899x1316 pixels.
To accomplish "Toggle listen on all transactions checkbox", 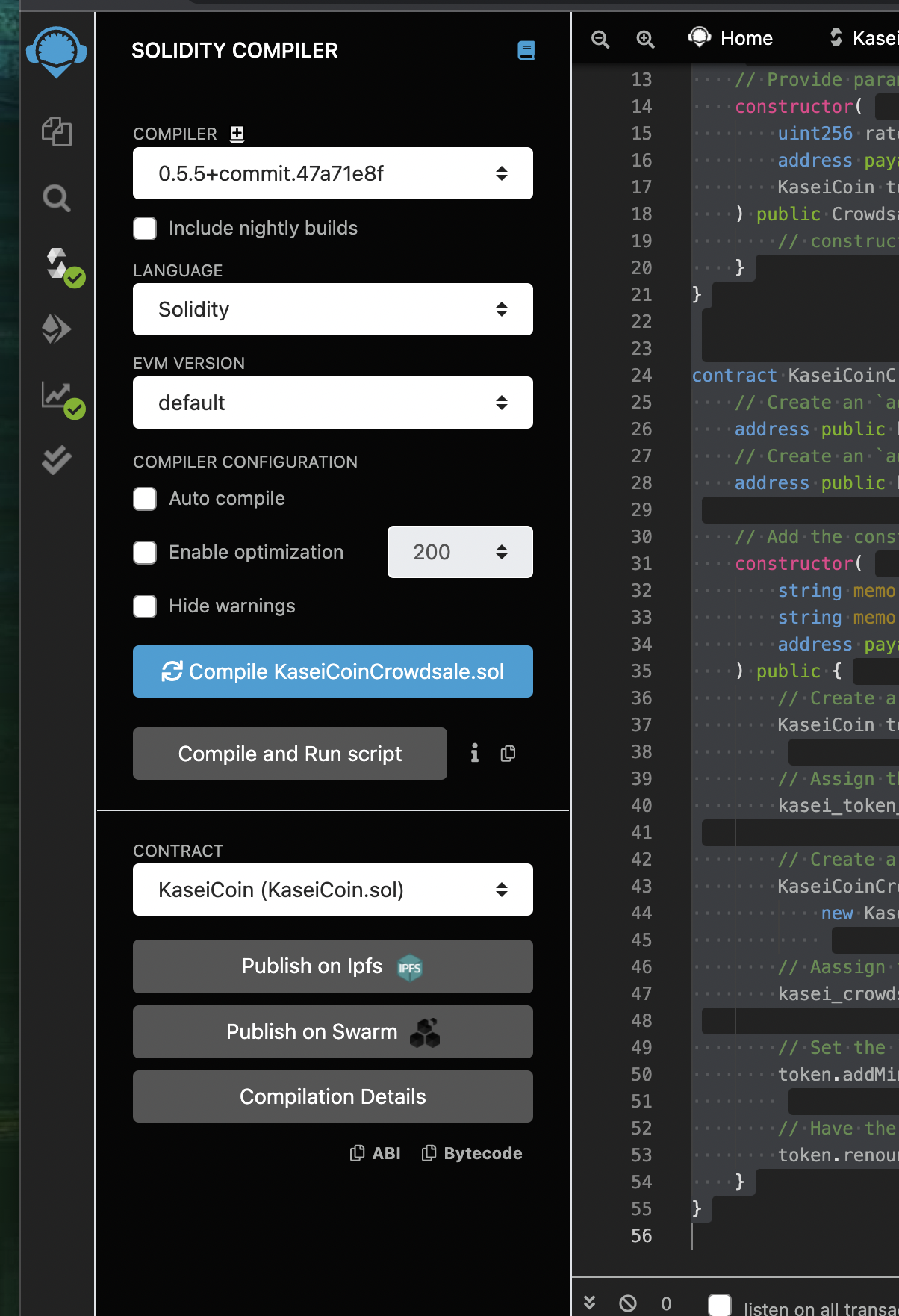I will pos(720,1304).
